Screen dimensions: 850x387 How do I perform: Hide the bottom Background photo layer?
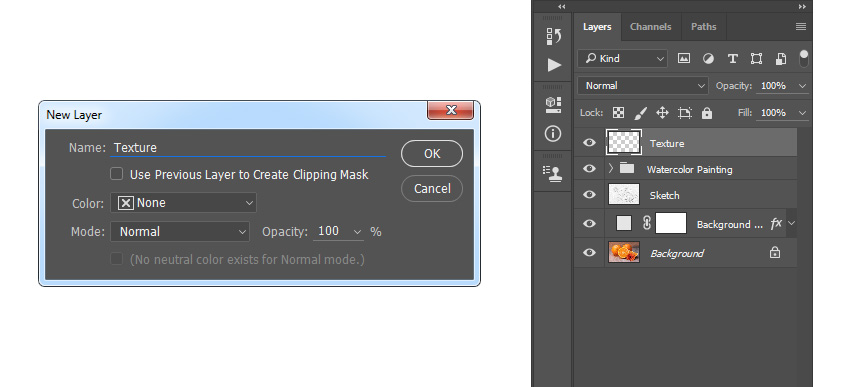pos(589,253)
